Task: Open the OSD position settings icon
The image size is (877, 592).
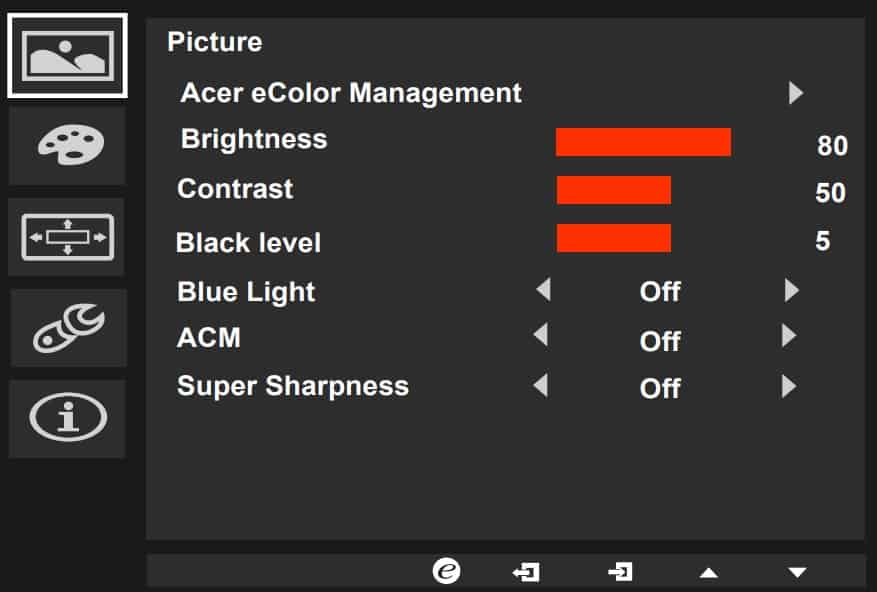Action: [67, 237]
